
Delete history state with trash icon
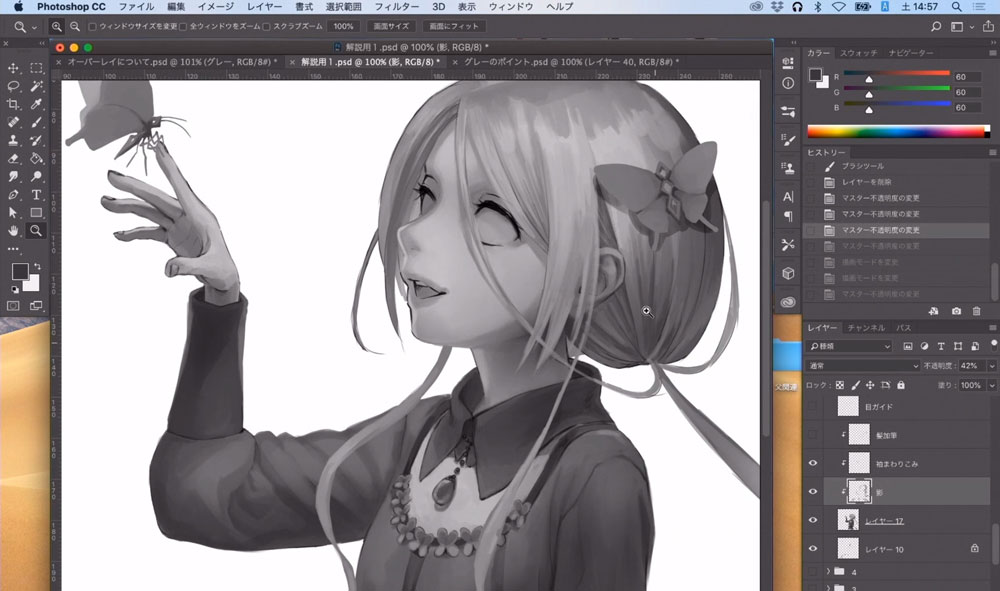[977, 312]
